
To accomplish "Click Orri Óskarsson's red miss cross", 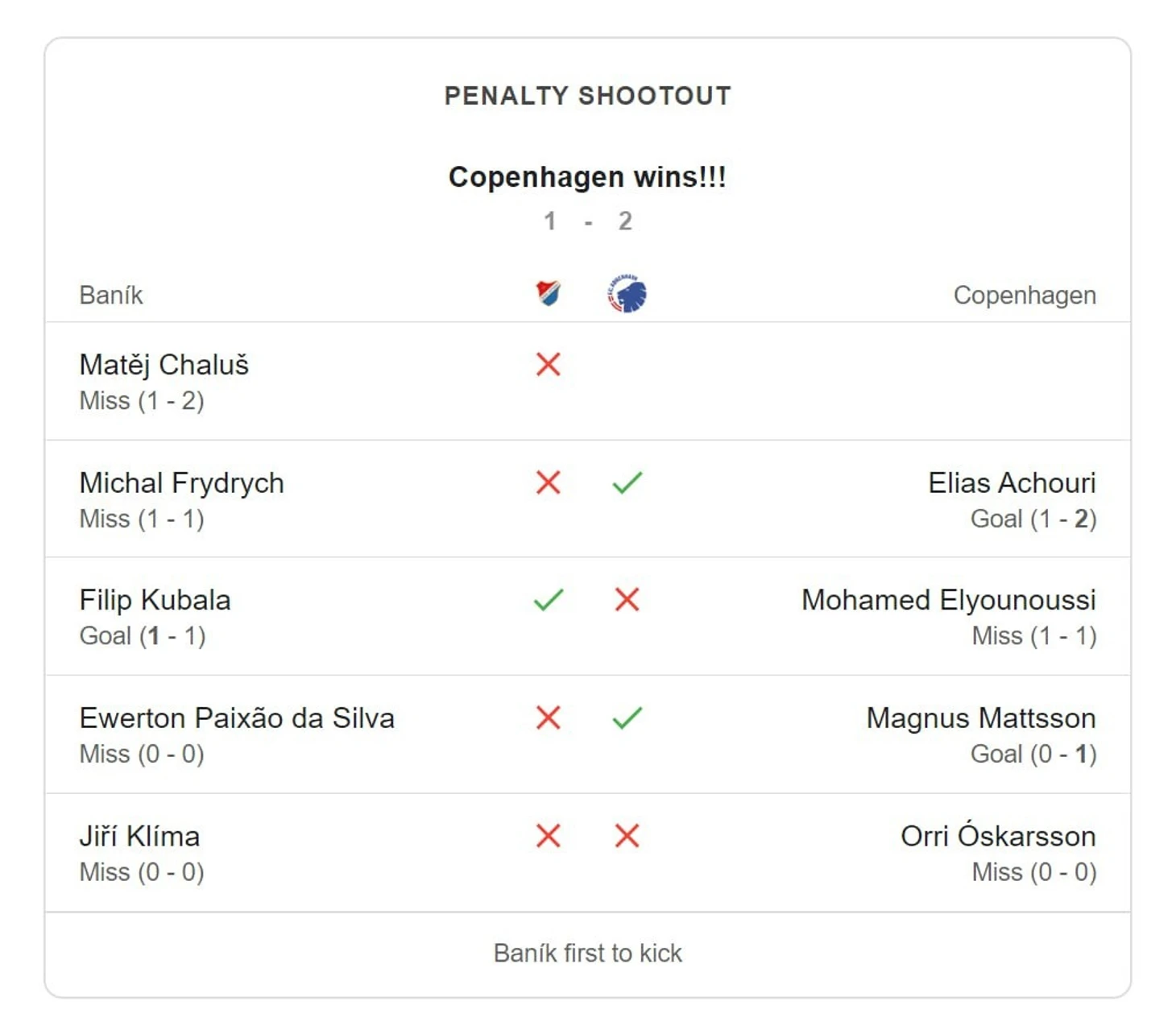I will click(x=627, y=836).
